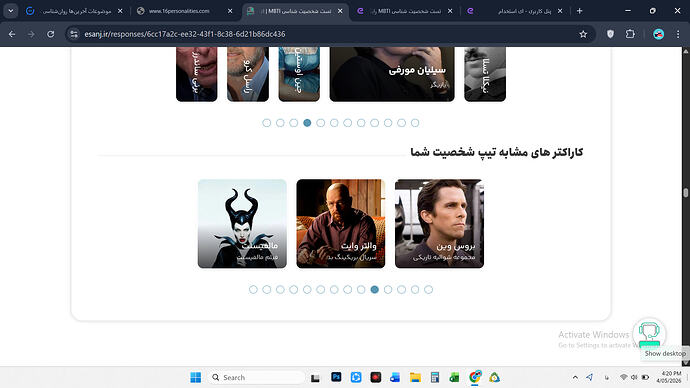Screen dimensions: 690x388
Task: Open the taskbar clock and date
Action: [x=668, y=377]
